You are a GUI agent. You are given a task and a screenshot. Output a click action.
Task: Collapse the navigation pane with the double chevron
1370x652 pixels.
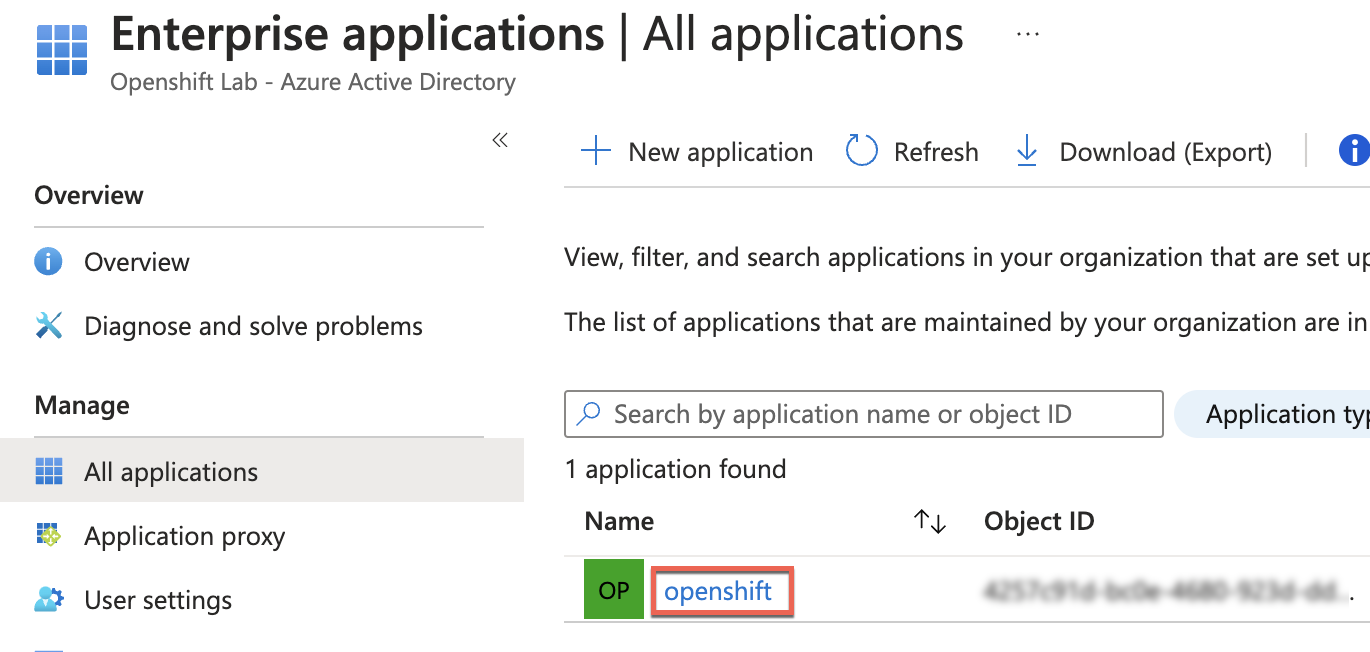tap(500, 140)
